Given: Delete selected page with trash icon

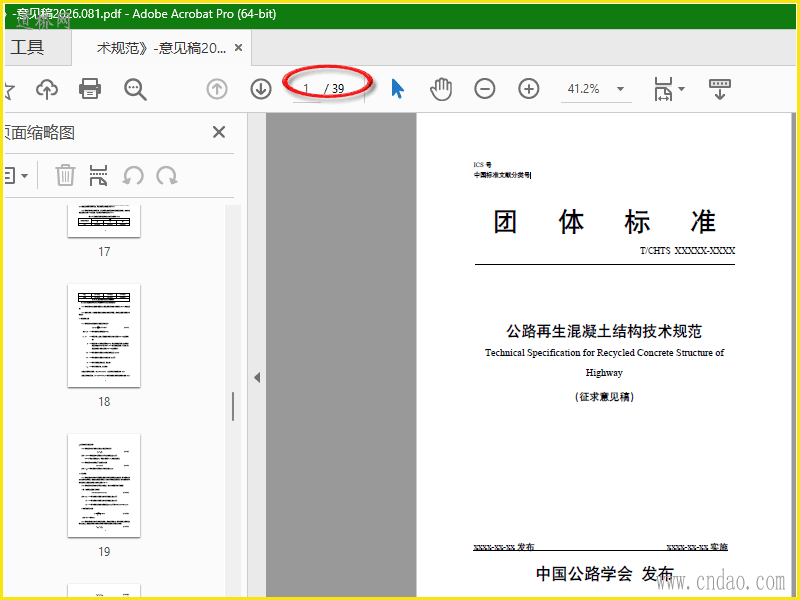Looking at the screenshot, I should pos(65,175).
